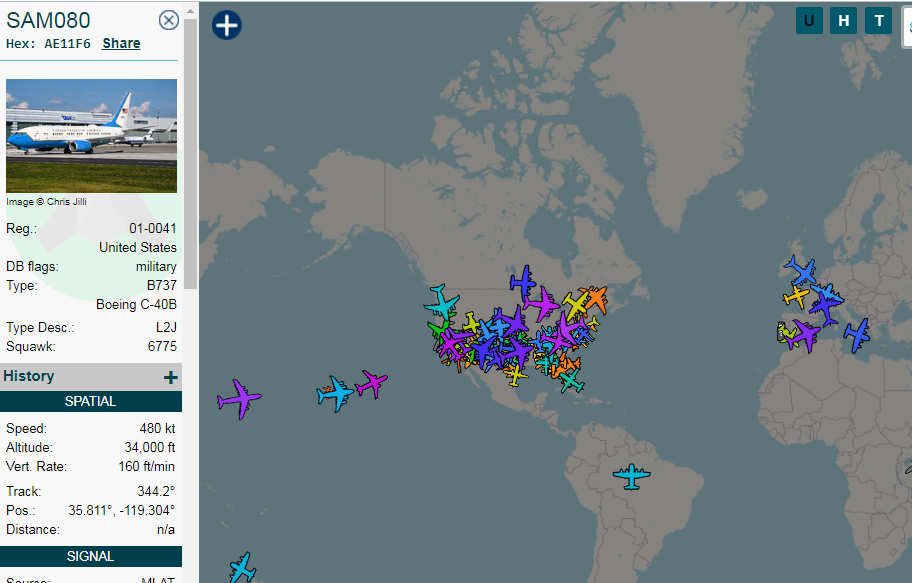Click the SAM080 callsign title
The image size is (912, 583).
[x=48, y=20]
